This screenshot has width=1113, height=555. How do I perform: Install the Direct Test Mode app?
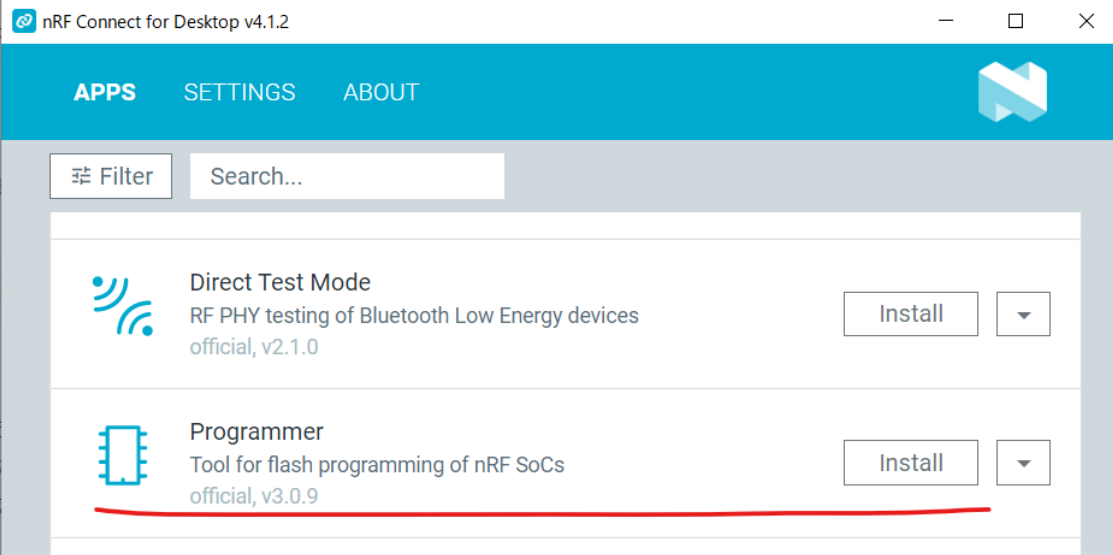[911, 314]
